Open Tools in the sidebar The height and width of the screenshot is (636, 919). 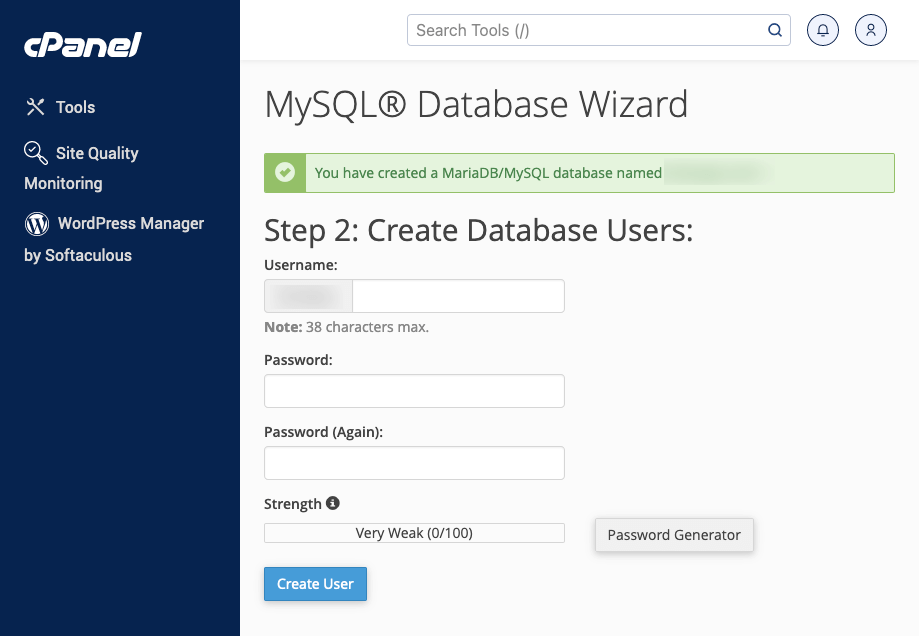(x=60, y=107)
